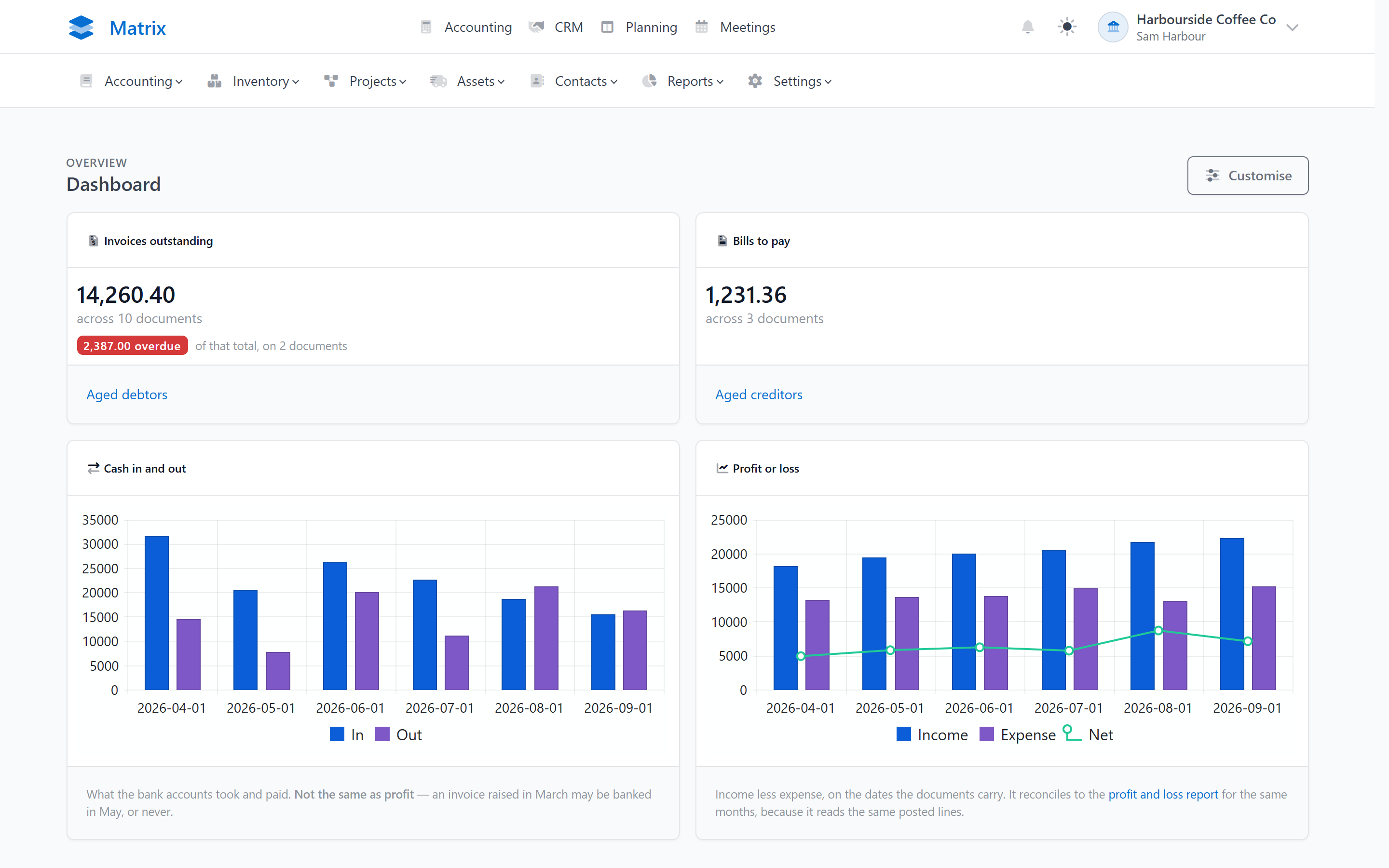Click the document icon in Bills to pay header

(x=722, y=241)
